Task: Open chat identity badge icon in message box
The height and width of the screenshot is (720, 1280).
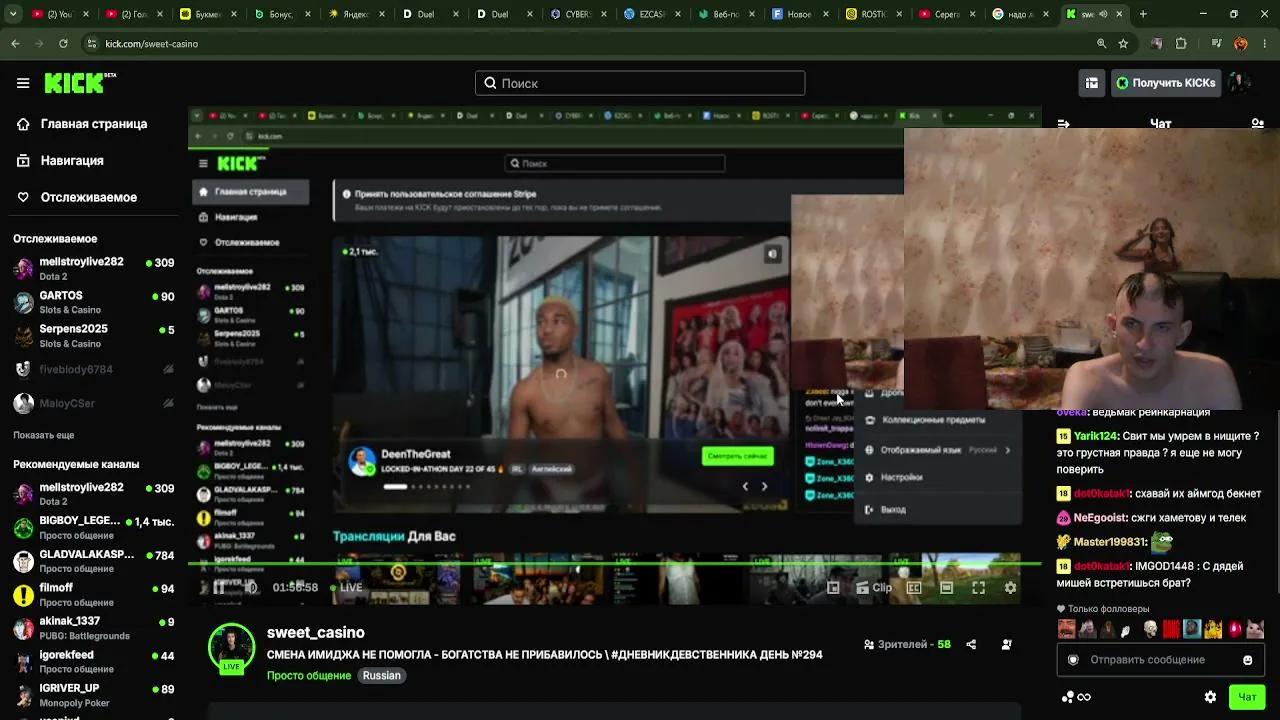Action: 1073,660
